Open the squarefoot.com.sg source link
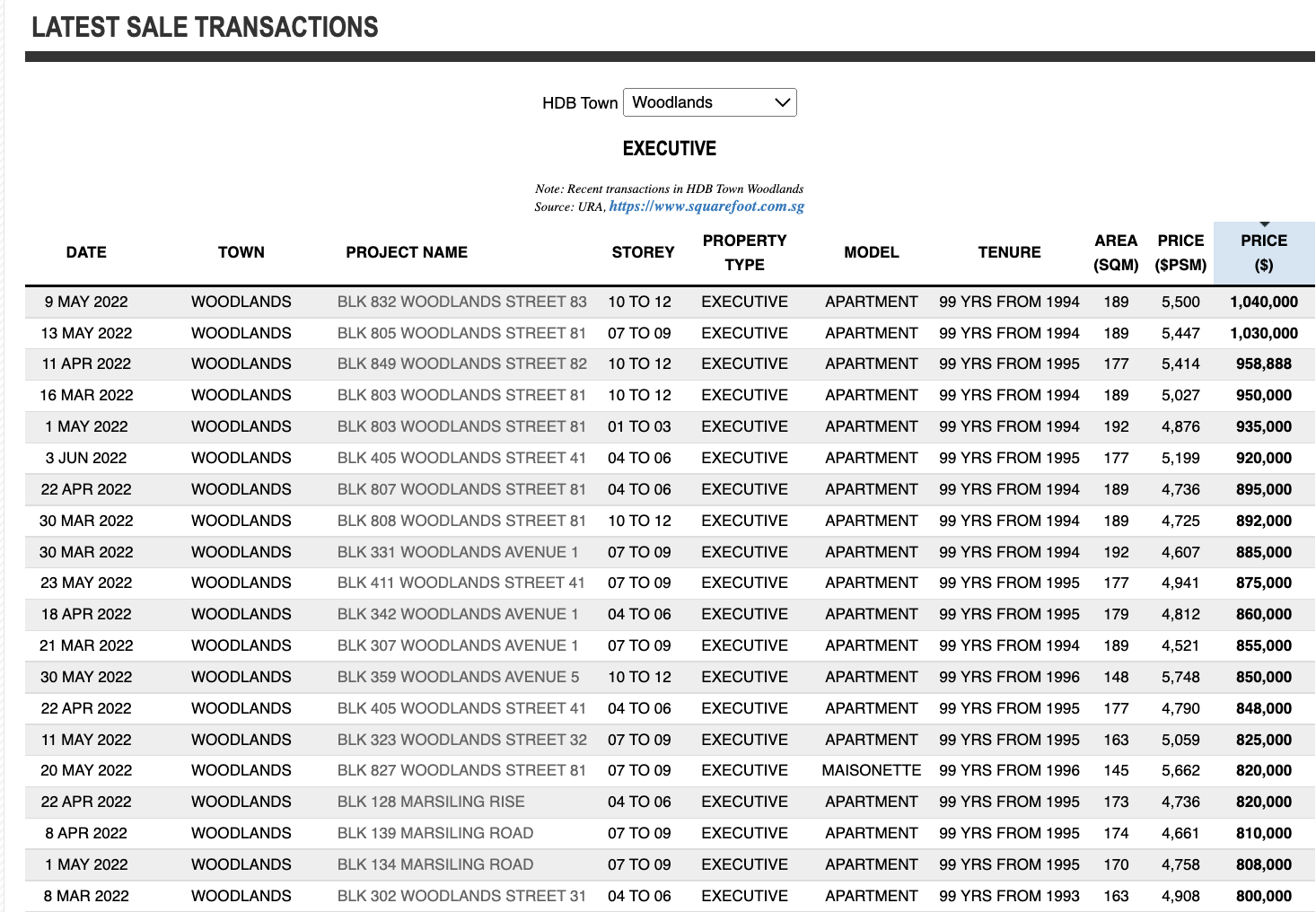 706,206
